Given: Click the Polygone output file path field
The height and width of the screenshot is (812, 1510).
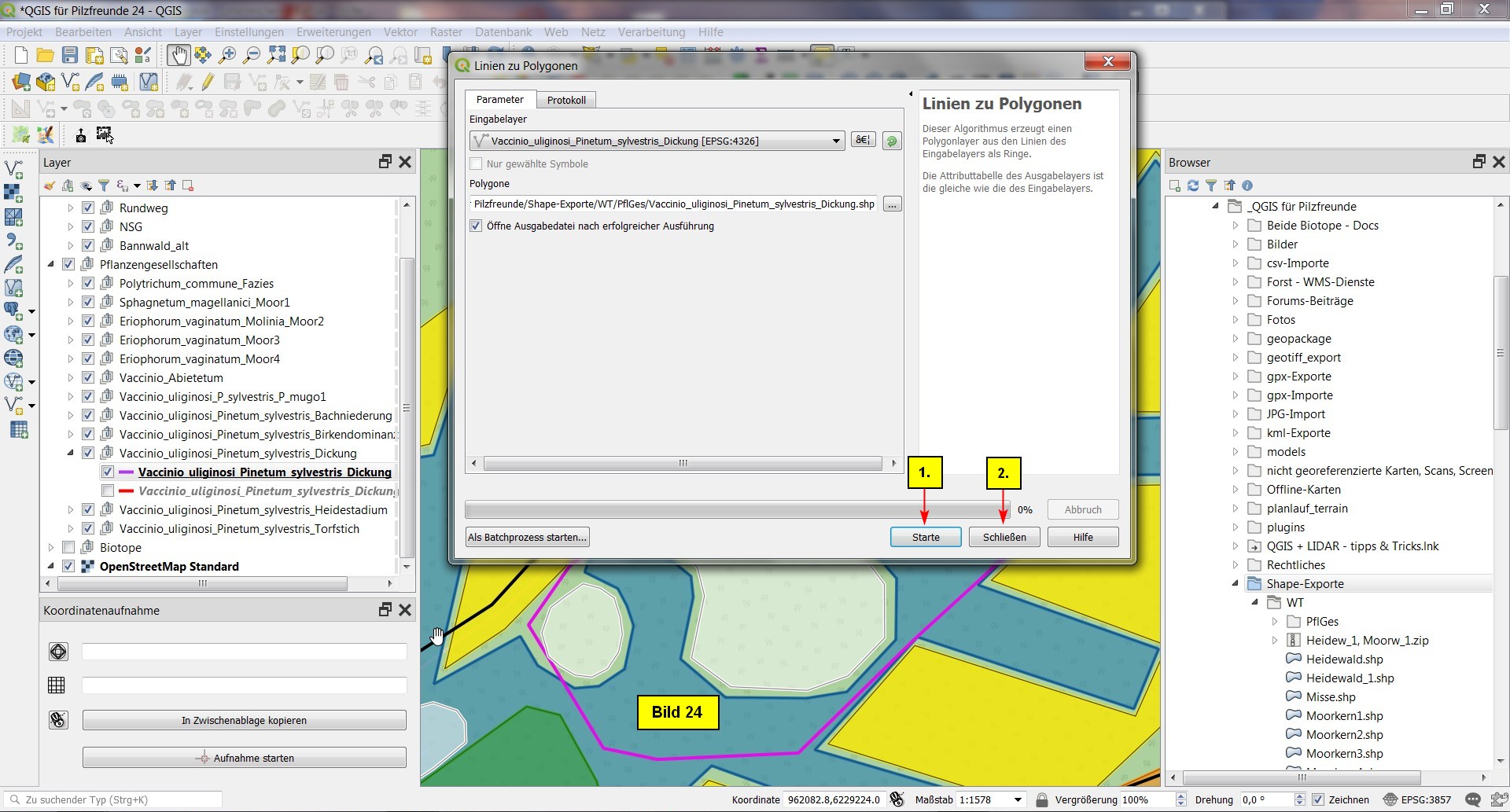Looking at the screenshot, I should (673, 204).
